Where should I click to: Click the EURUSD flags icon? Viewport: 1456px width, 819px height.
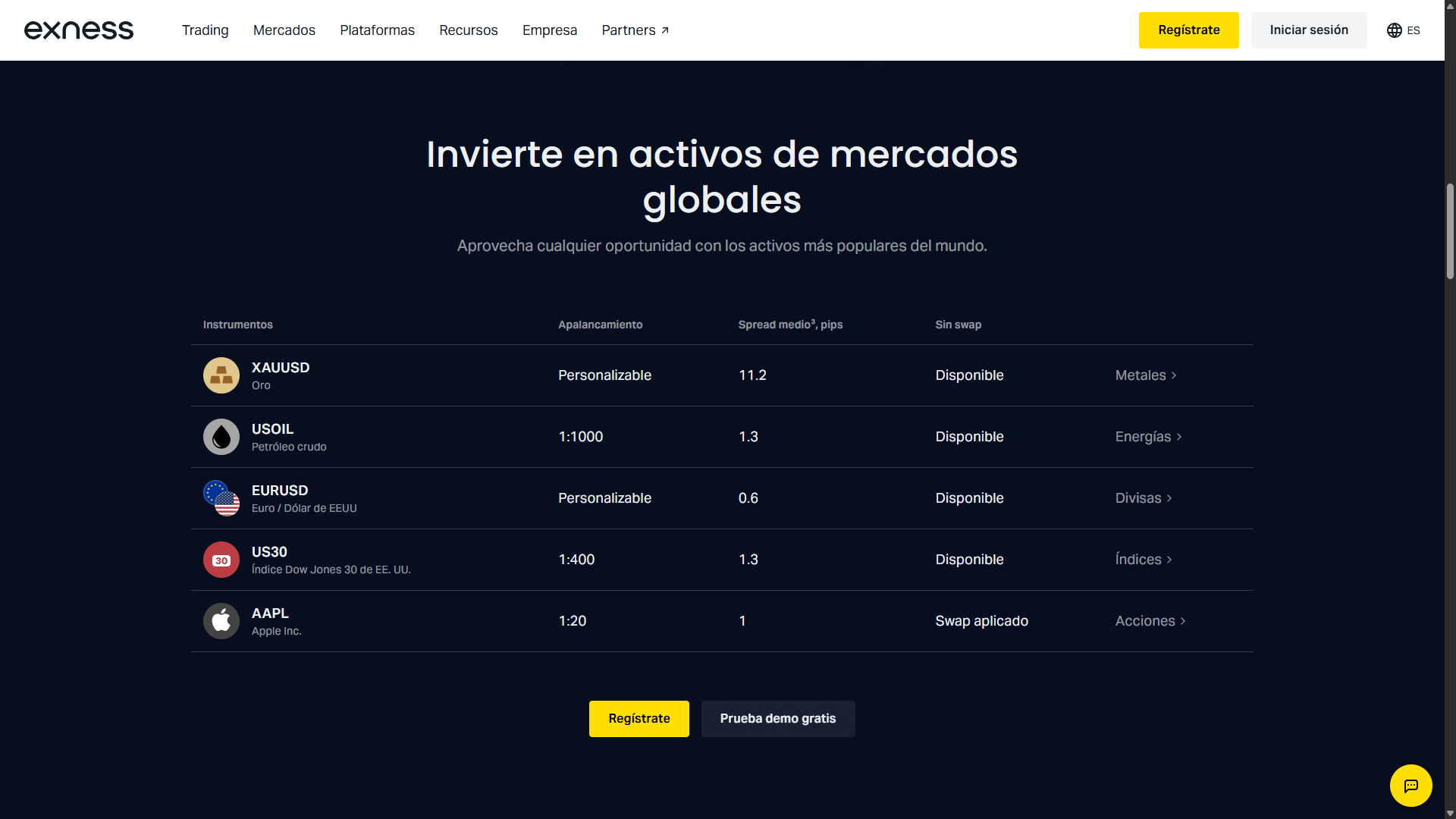(221, 498)
